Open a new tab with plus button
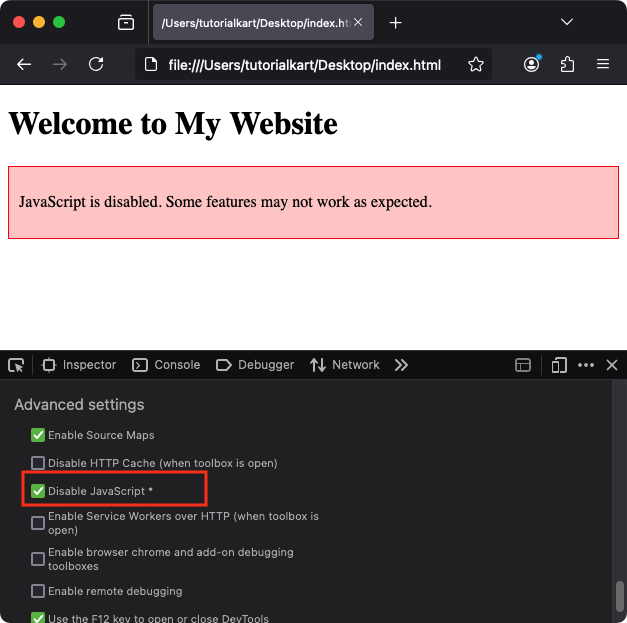This screenshot has width=627, height=623. 396,22
